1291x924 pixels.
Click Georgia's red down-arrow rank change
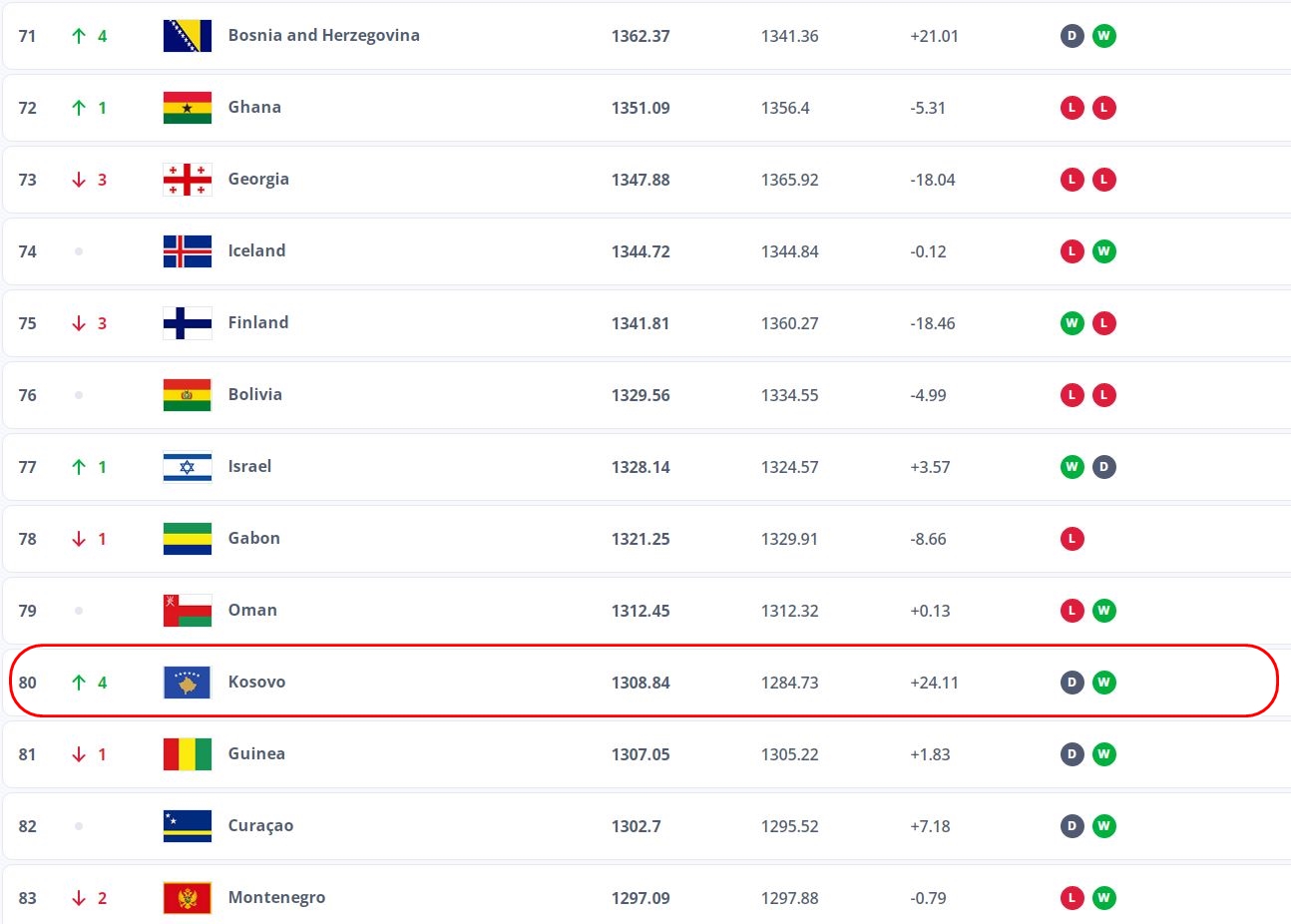point(80,180)
